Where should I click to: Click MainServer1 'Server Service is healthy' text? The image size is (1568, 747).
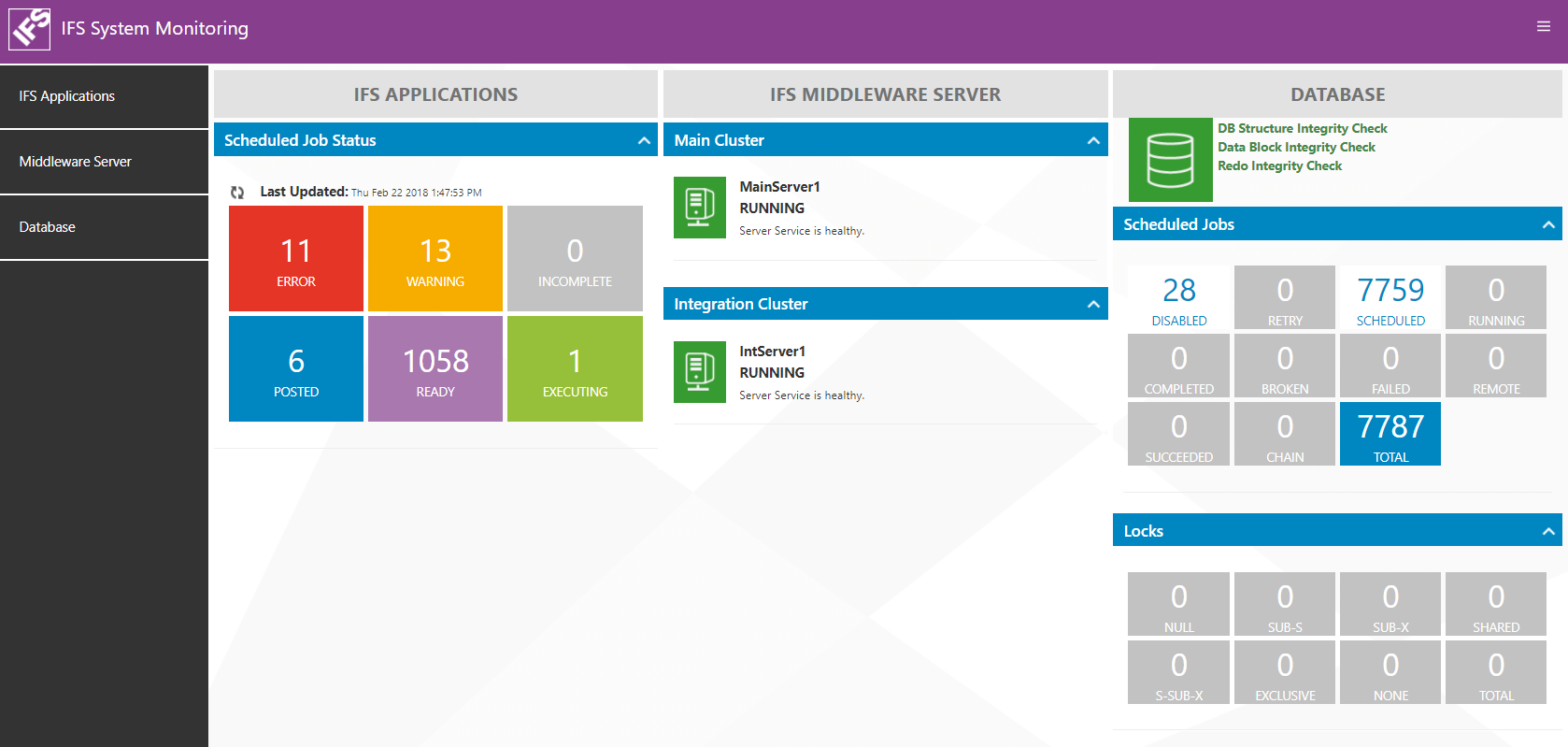[x=802, y=231]
